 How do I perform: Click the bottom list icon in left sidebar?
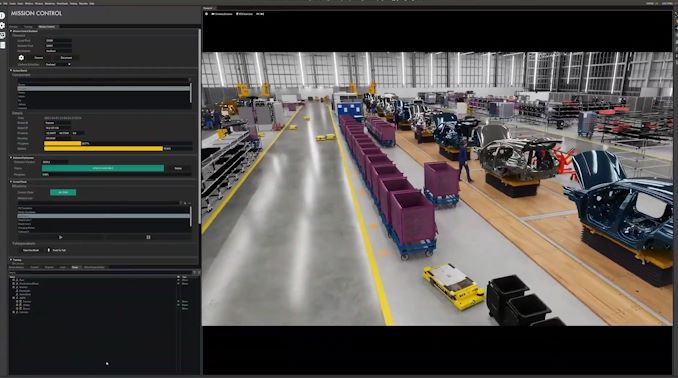click(x=2, y=45)
